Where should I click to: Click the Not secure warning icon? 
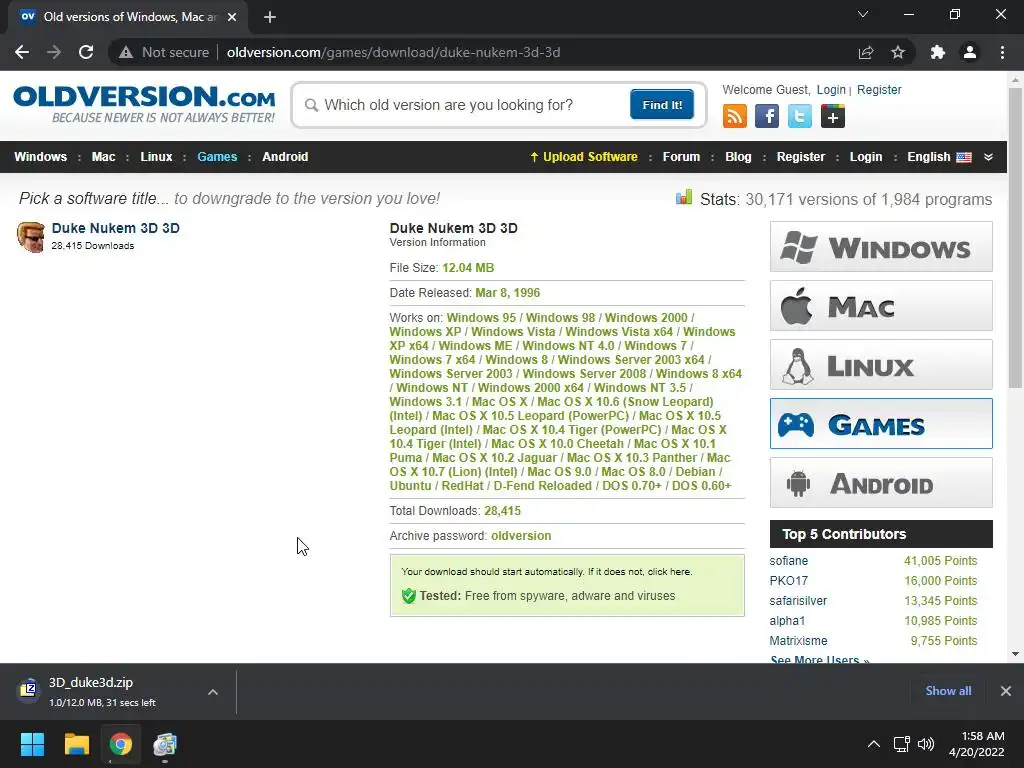126,52
